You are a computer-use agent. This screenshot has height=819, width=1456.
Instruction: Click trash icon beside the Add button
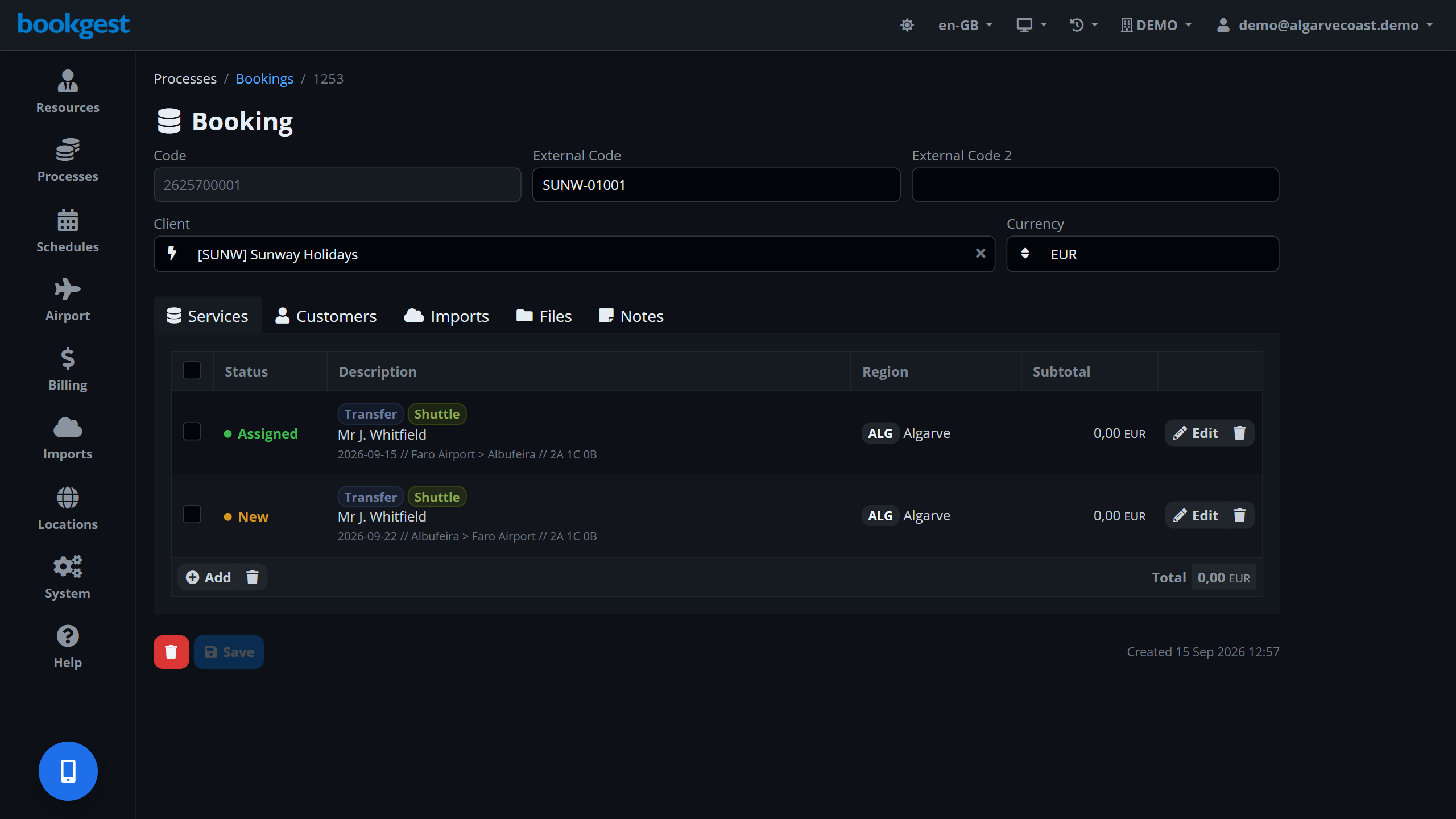click(x=253, y=577)
